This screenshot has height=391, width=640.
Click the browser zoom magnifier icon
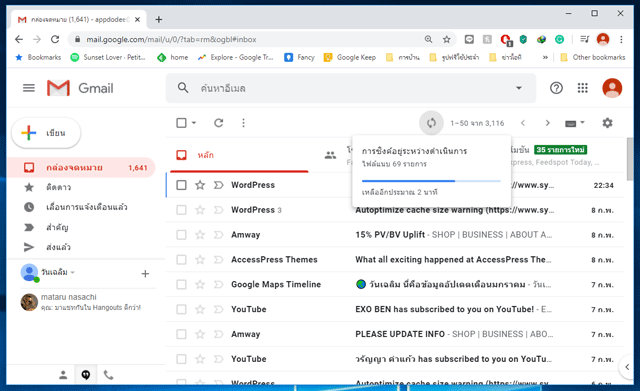tap(428, 39)
